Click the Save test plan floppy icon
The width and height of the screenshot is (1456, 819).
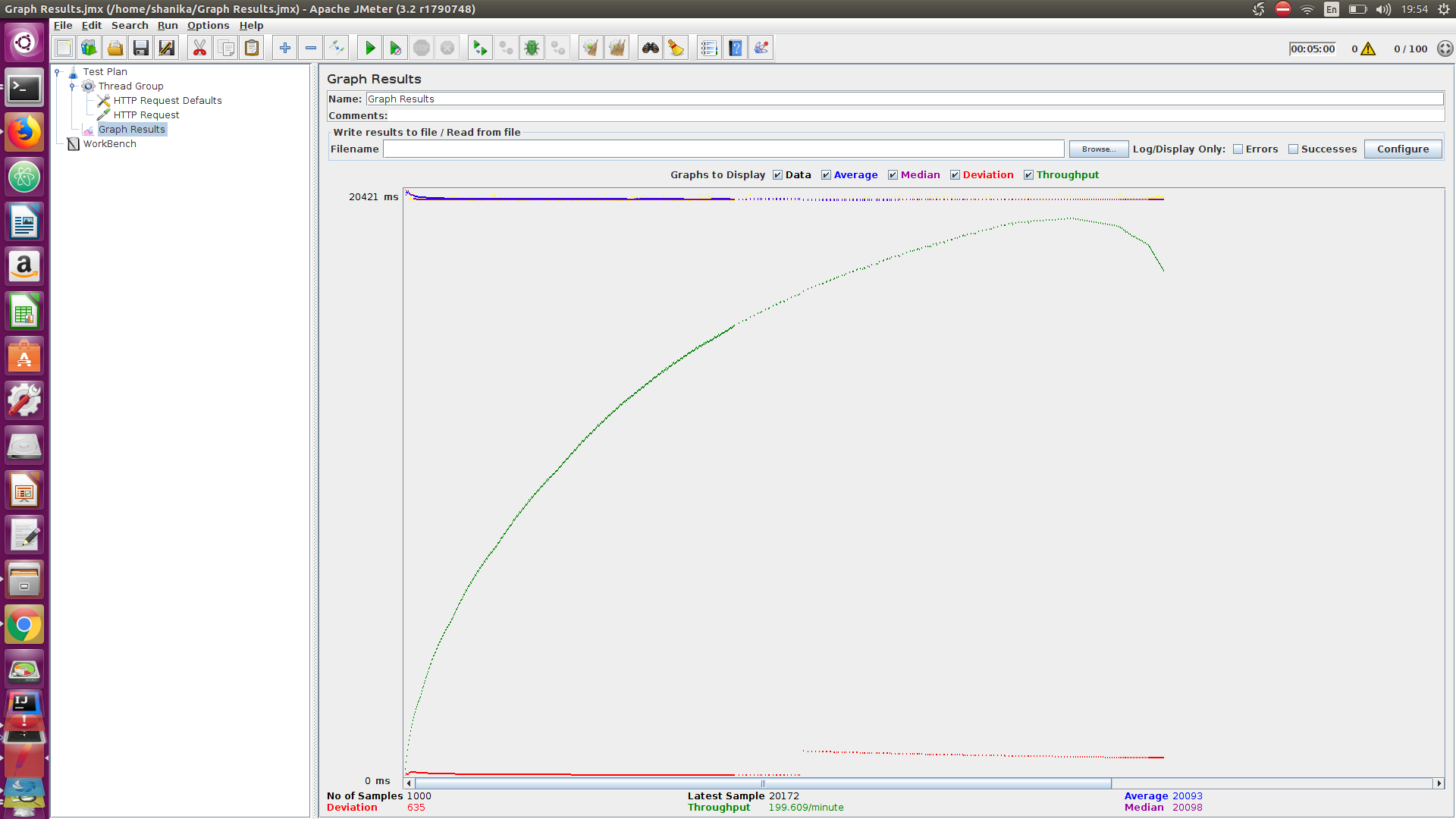click(140, 49)
